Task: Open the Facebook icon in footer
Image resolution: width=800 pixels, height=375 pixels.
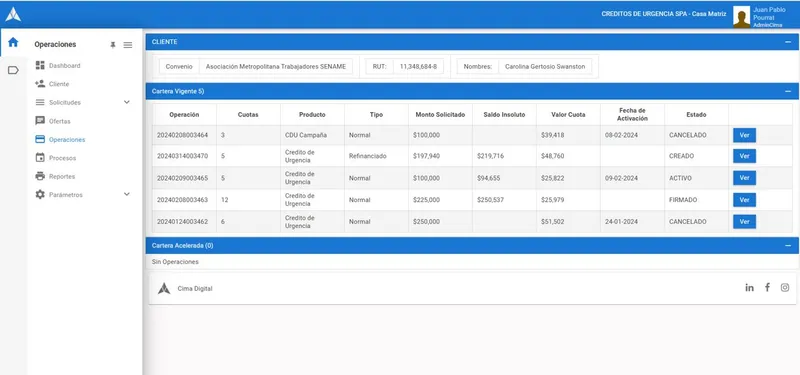Action: [x=767, y=287]
